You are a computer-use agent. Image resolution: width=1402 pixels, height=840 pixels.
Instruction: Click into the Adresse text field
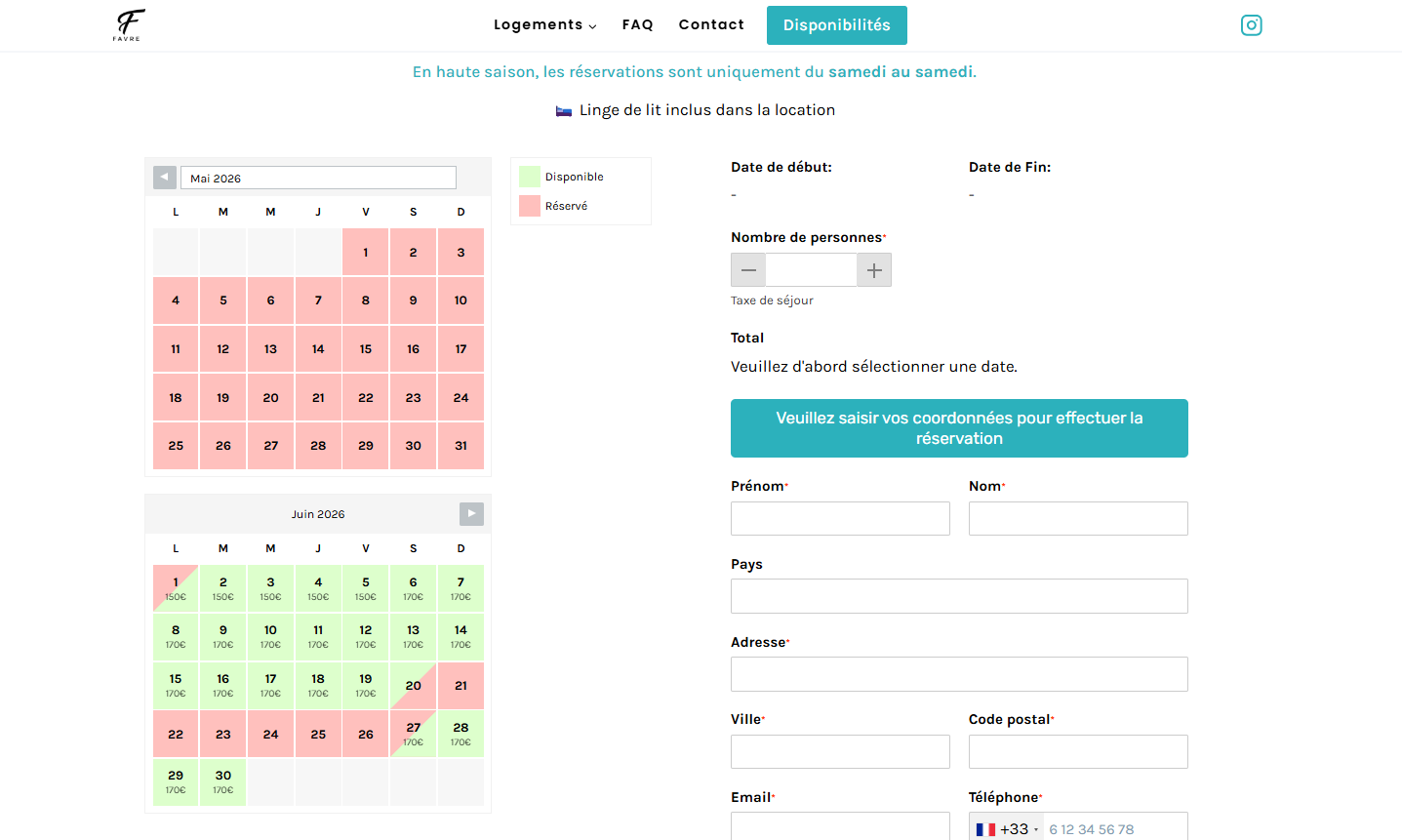pos(959,674)
